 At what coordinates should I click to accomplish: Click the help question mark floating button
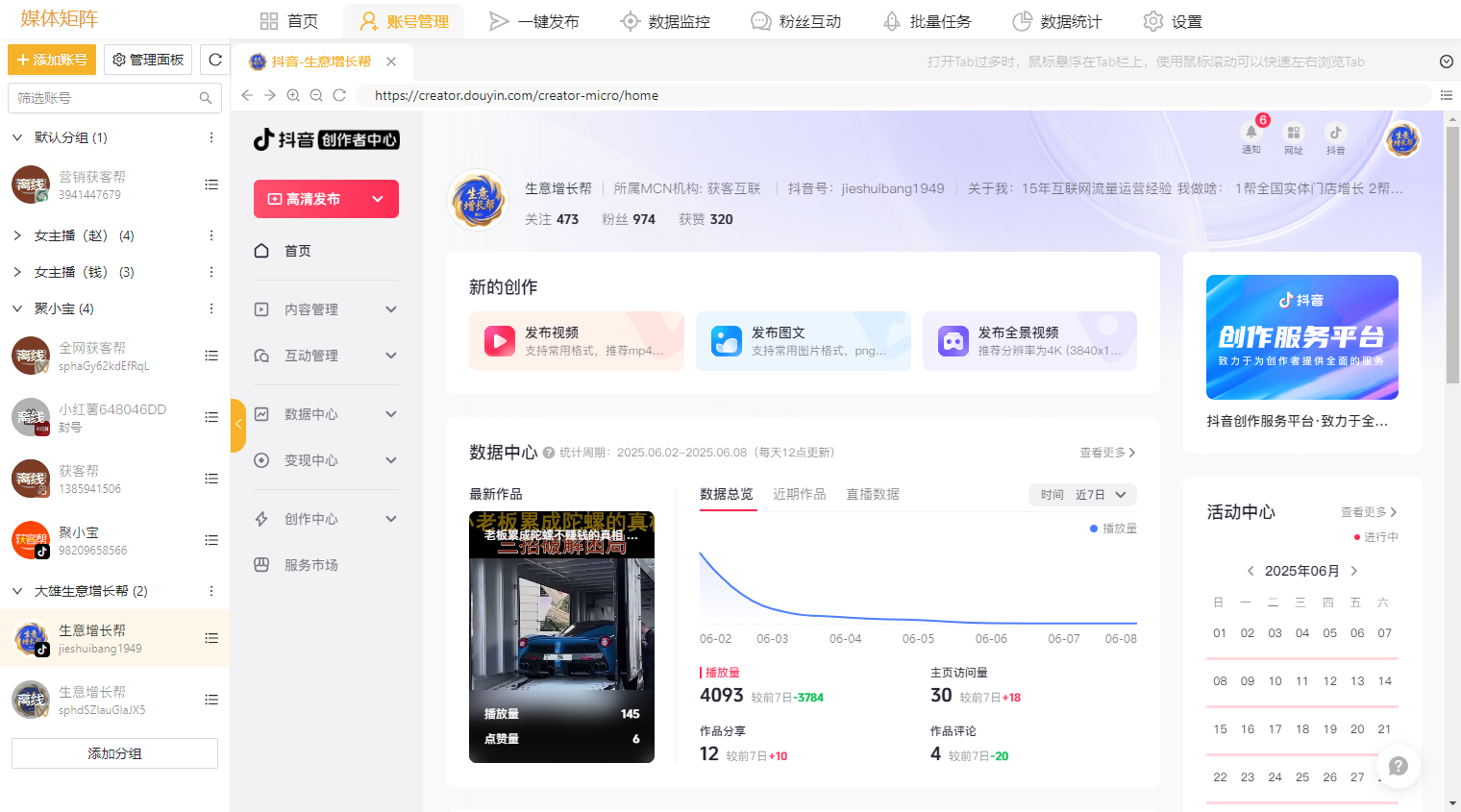pyautogui.click(x=1399, y=766)
